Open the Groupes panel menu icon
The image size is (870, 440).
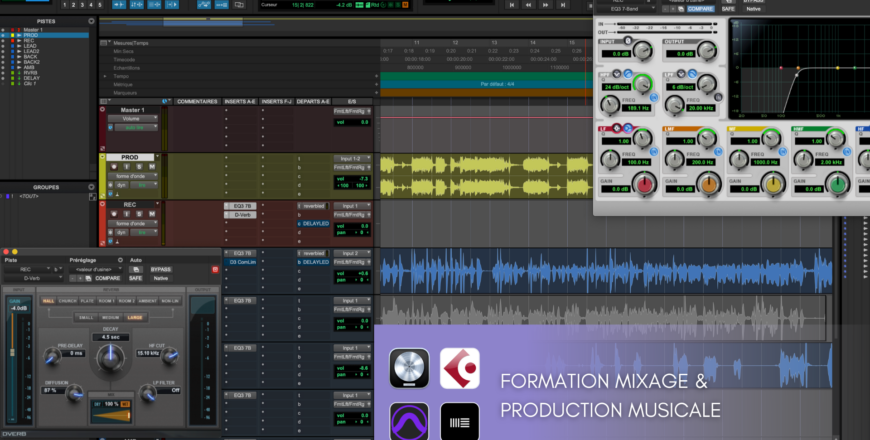[x=92, y=187]
